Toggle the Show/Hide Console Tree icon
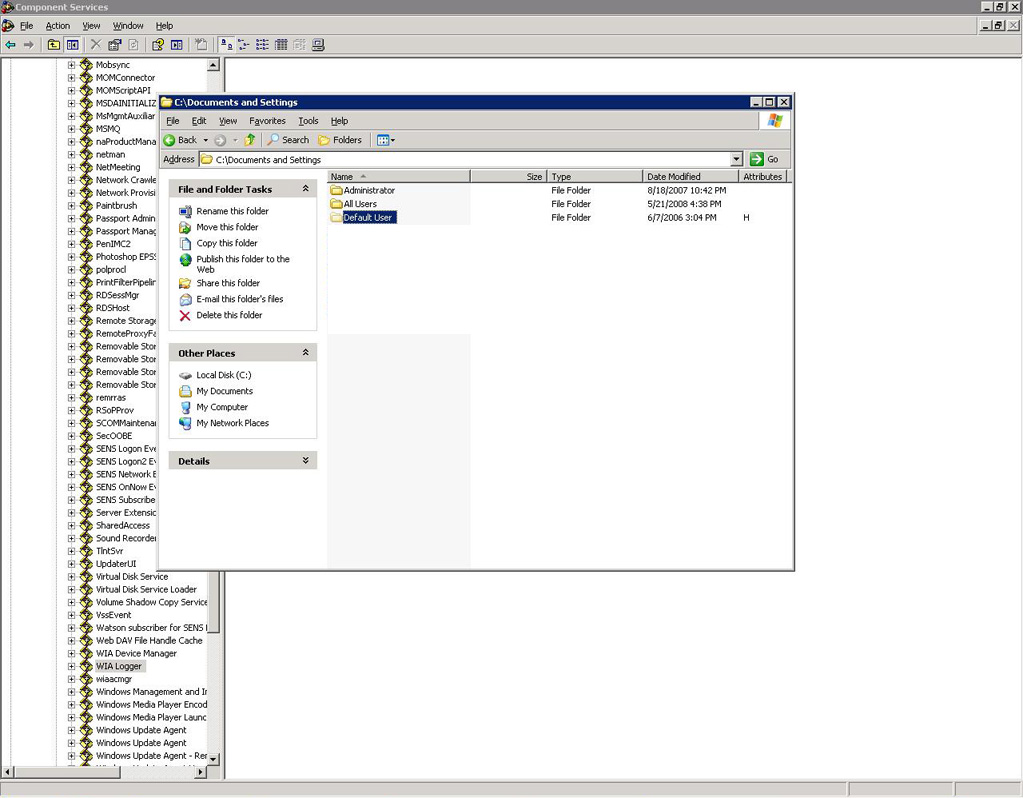Screen dimensions: 1023x798 pyautogui.click(x=72, y=45)
